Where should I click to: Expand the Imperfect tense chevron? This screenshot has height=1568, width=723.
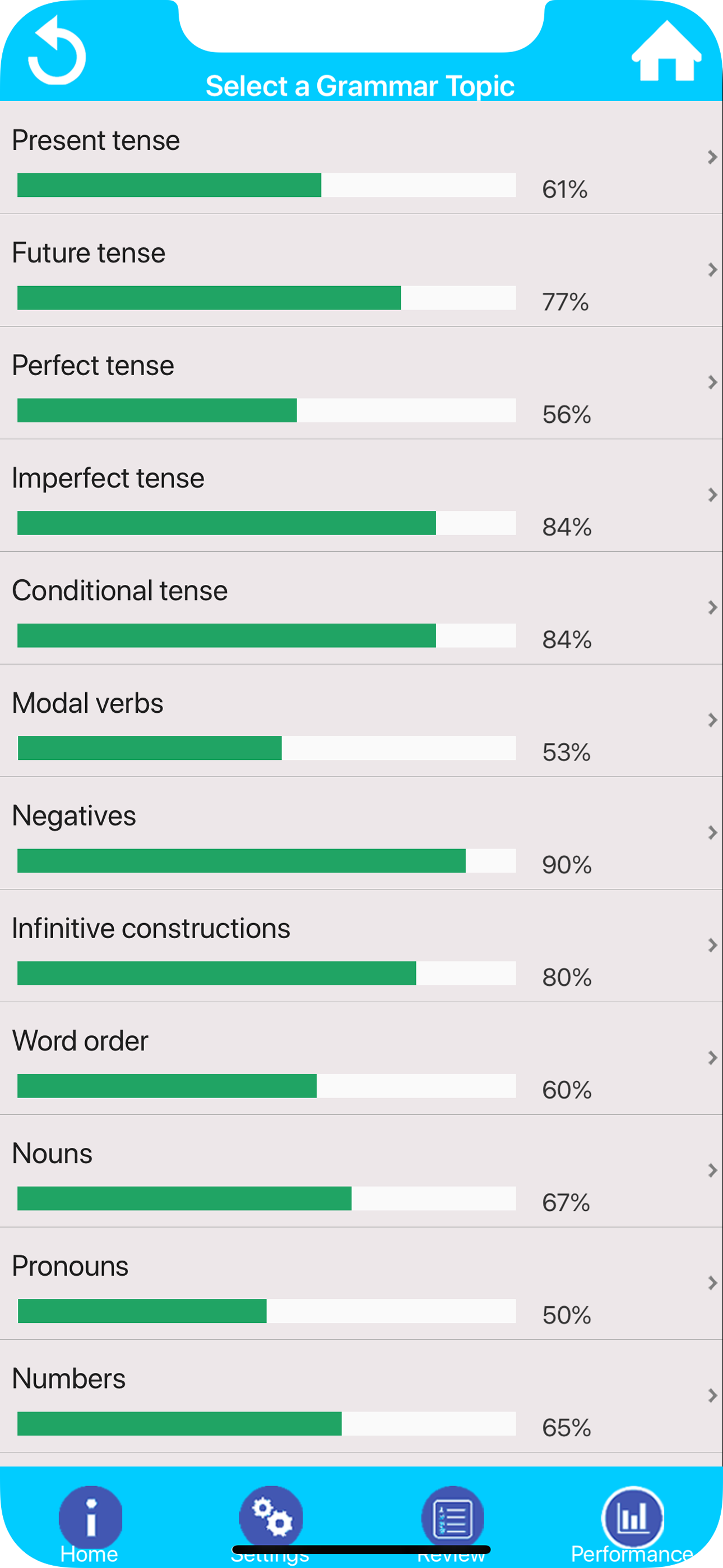pyautogui.click(x=712, y=495)
